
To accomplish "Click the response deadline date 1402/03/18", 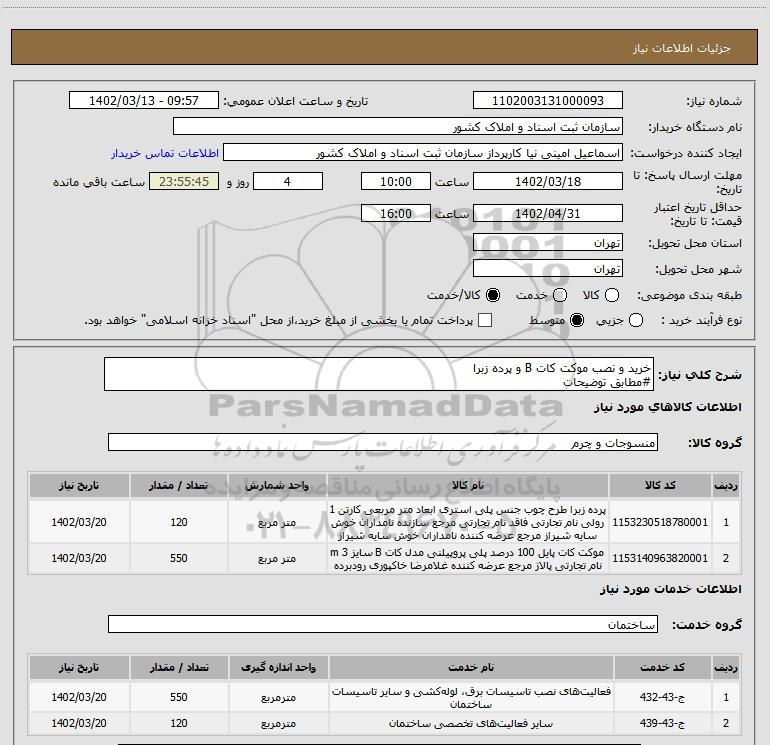I will tap(548, 182).
